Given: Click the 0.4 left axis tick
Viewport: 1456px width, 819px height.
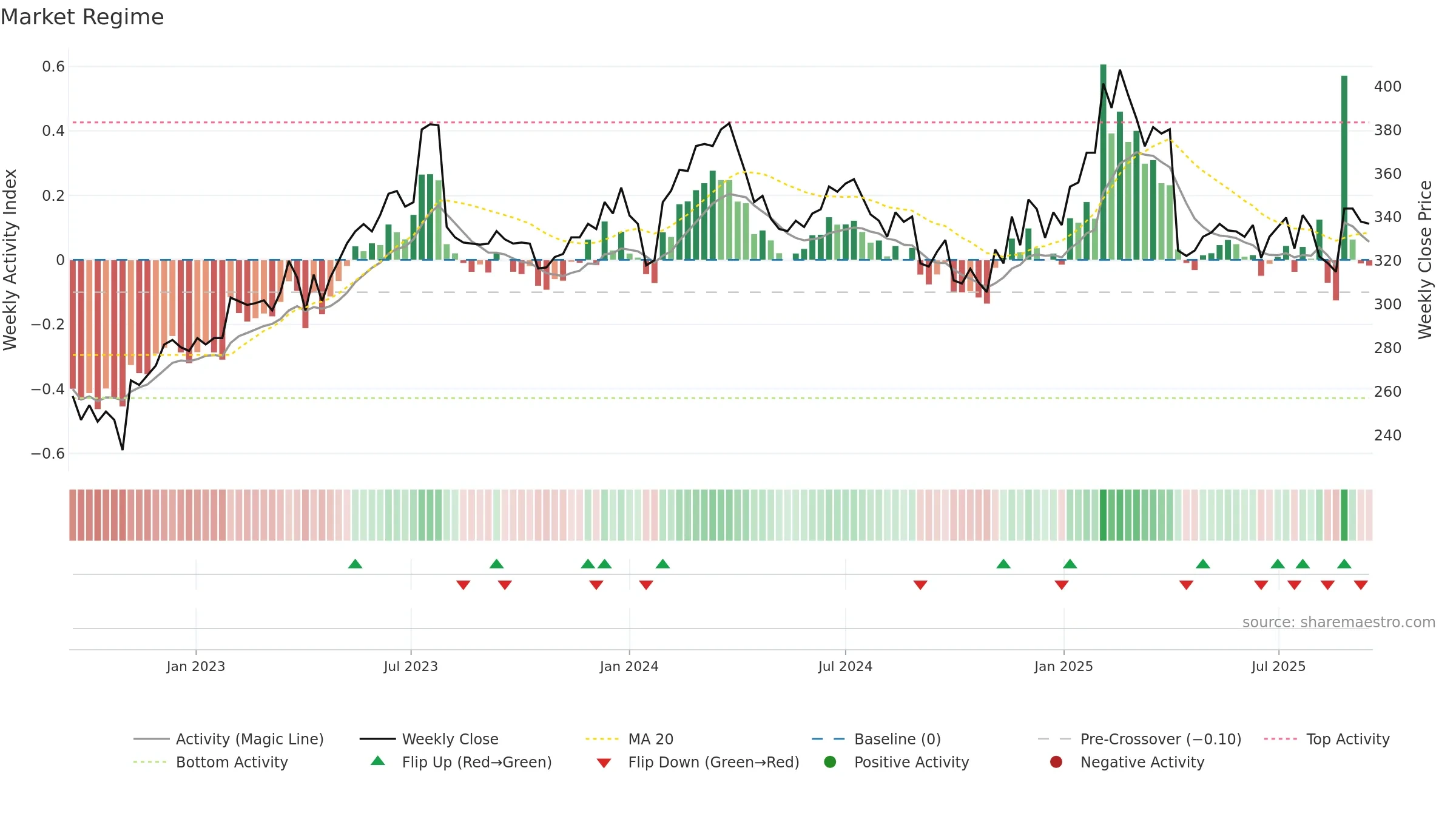Looking at the screenshot, I should pos(53,131).
